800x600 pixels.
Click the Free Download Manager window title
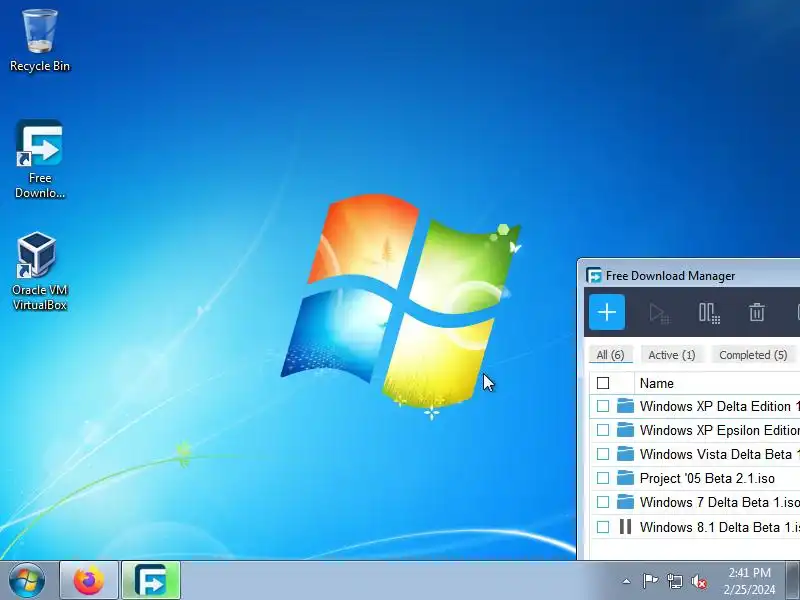(x=670, y=276)
